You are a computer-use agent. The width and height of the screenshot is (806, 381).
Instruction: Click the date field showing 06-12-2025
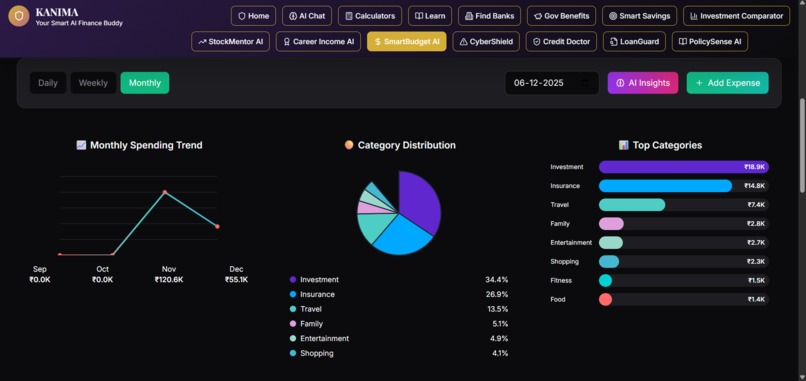[552, 83]
